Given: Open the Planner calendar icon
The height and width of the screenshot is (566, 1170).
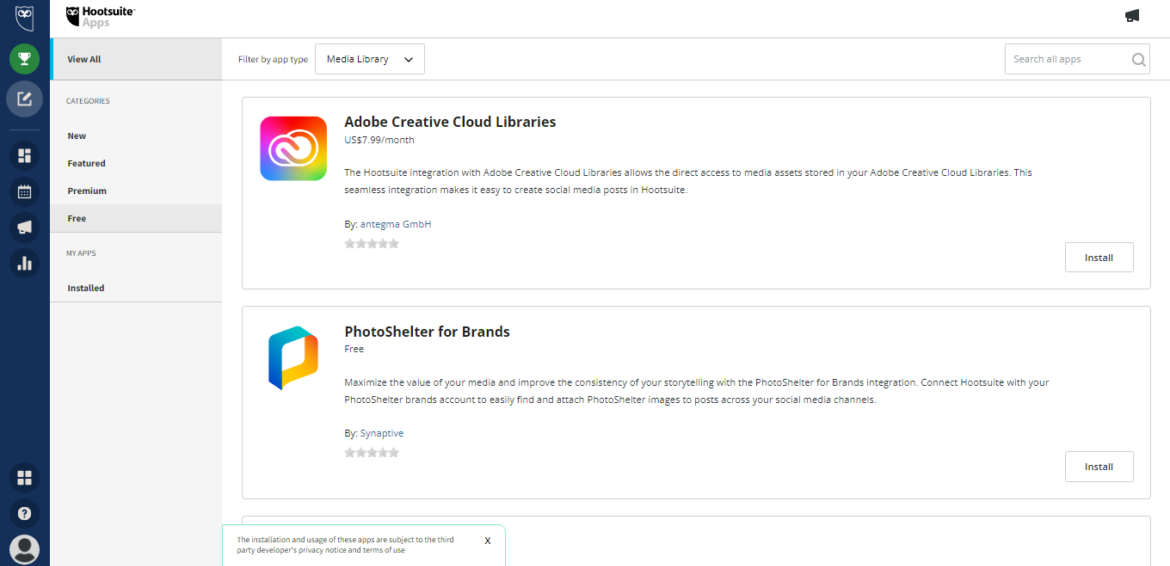Looking at the screenshot, I should pos(24,191).
